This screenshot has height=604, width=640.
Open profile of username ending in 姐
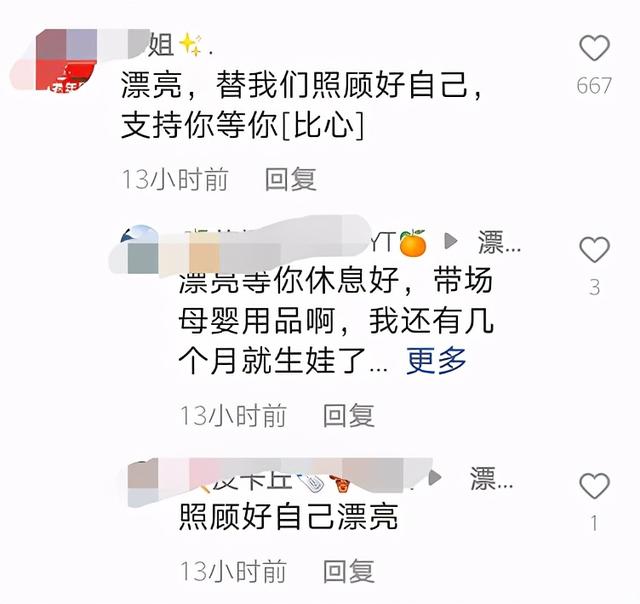pyautogui.click(x=122, y=44)
